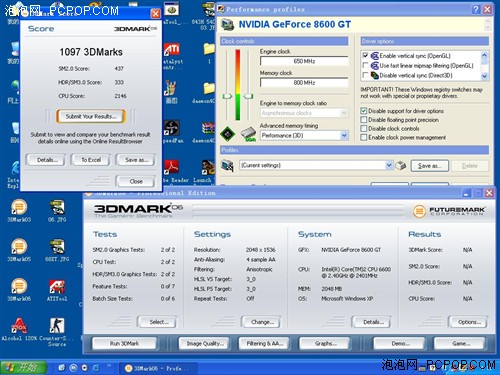This screenshot has width=500, height=375.
Task: Open Options under 3DMark06 Results
Action: pyautogui.click(x=469, y=322)
